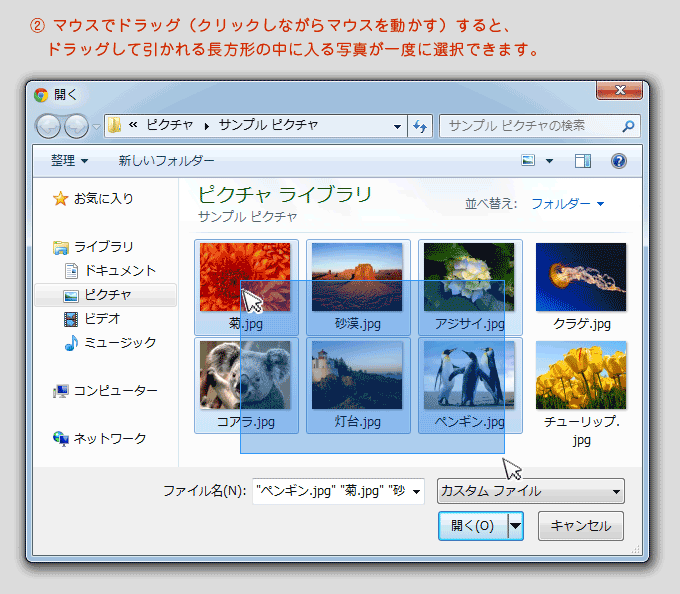
Task: Close the 開く dialog window
Action: coord(619,90)
